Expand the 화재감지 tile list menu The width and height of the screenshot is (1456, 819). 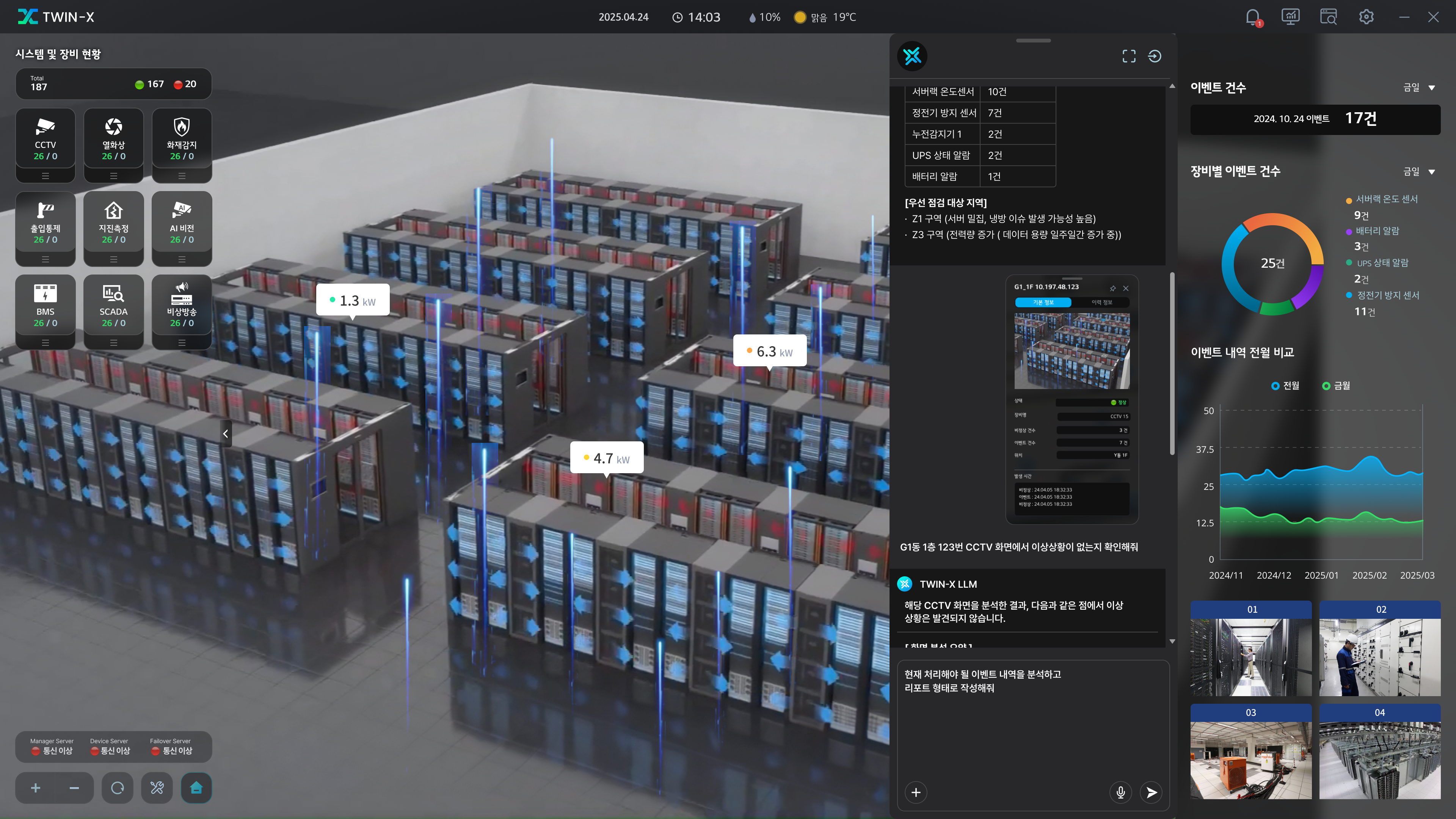tap(182, 176)
